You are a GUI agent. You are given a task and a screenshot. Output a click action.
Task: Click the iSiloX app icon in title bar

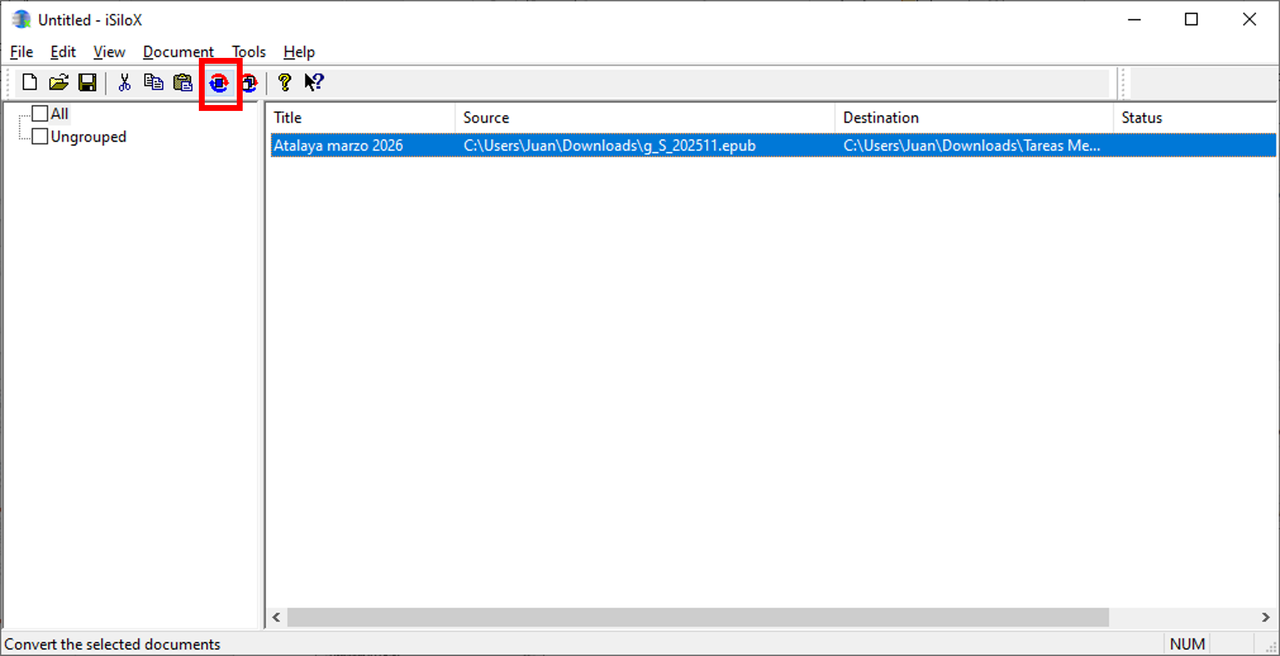click(x=21, y=19)
